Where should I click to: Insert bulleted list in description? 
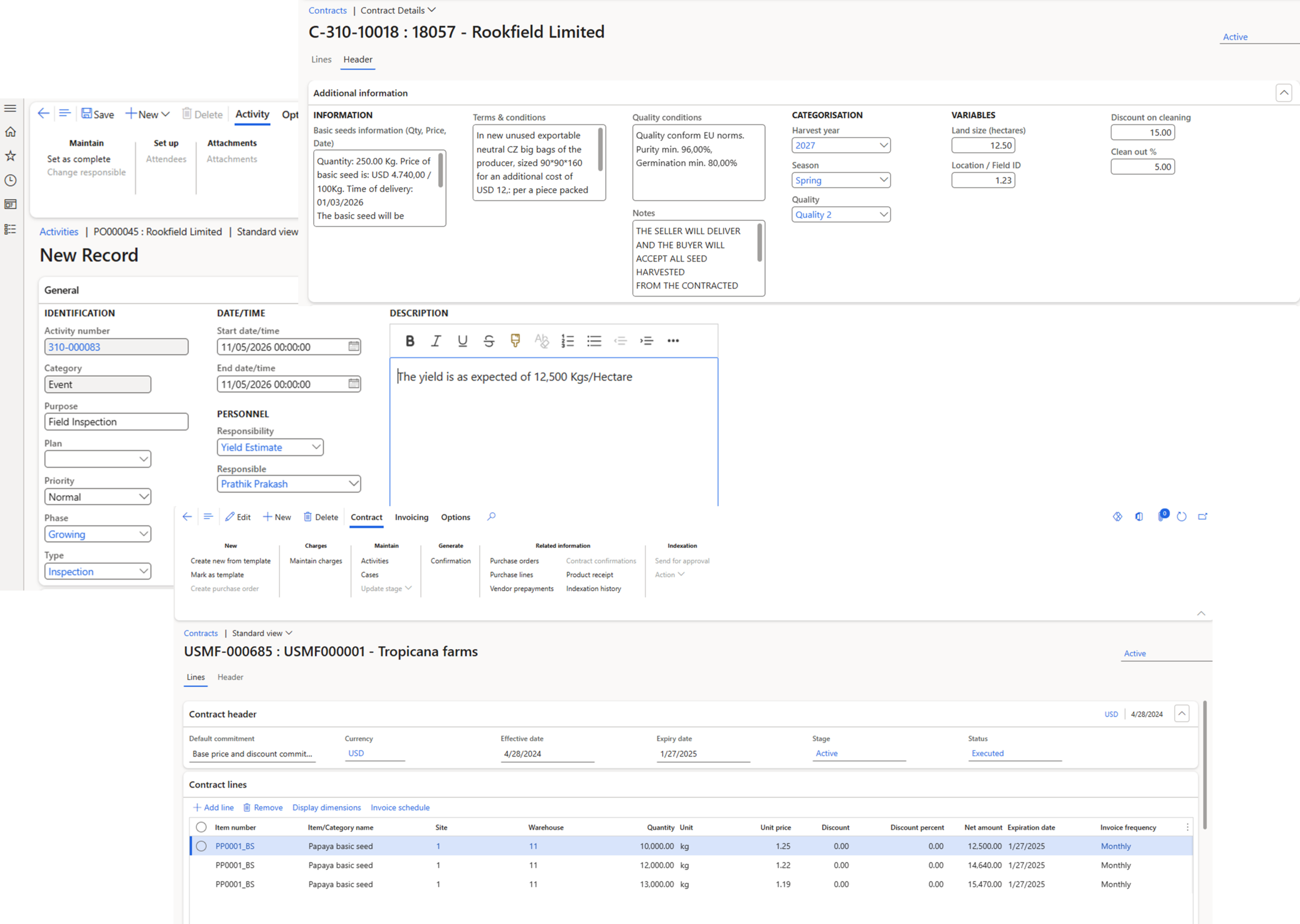pos(594,341)
